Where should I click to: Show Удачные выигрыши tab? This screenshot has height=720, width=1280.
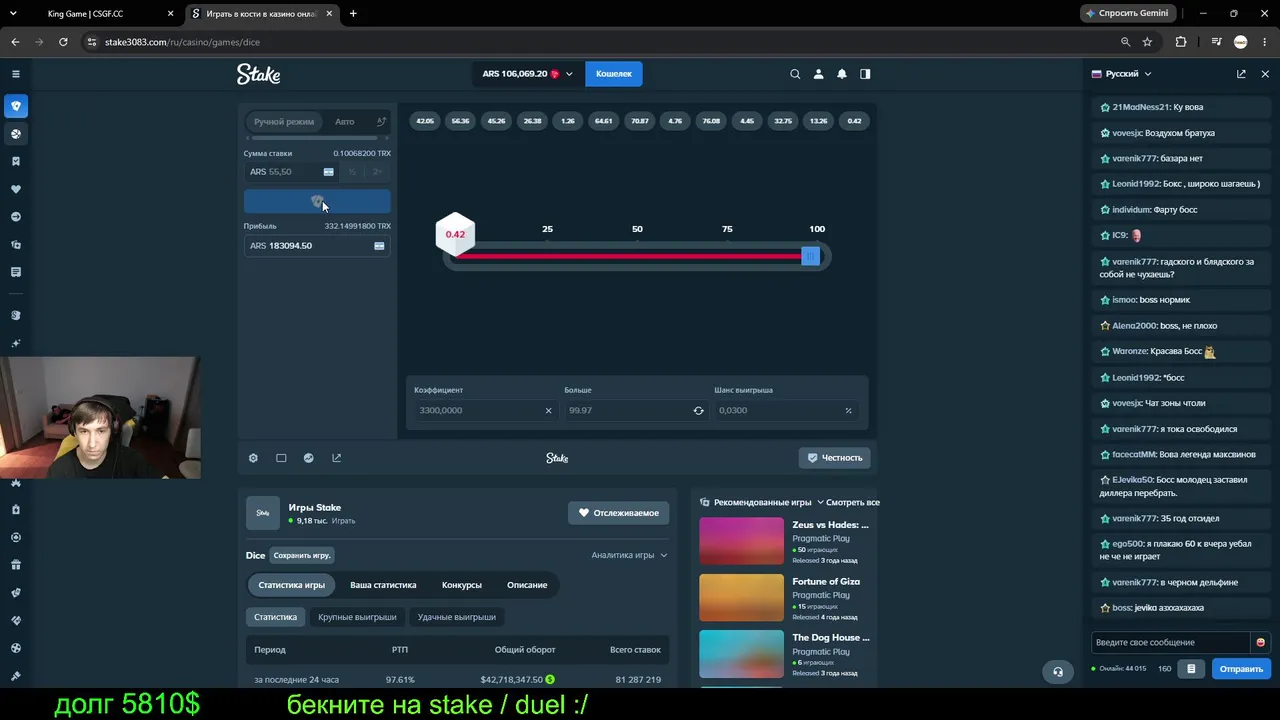click(456, 617)
